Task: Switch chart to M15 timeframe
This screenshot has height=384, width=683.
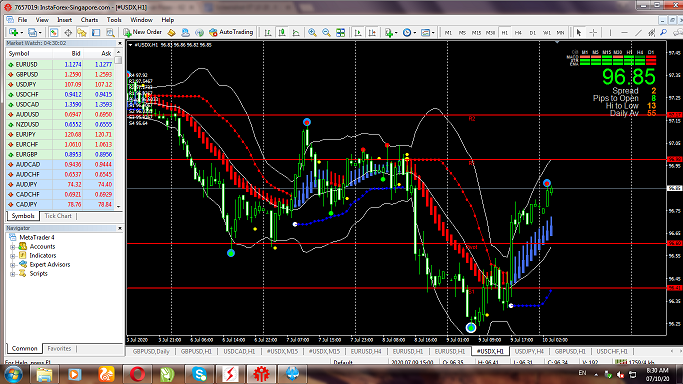Action: pyautogui.click(x=477, y=33)
